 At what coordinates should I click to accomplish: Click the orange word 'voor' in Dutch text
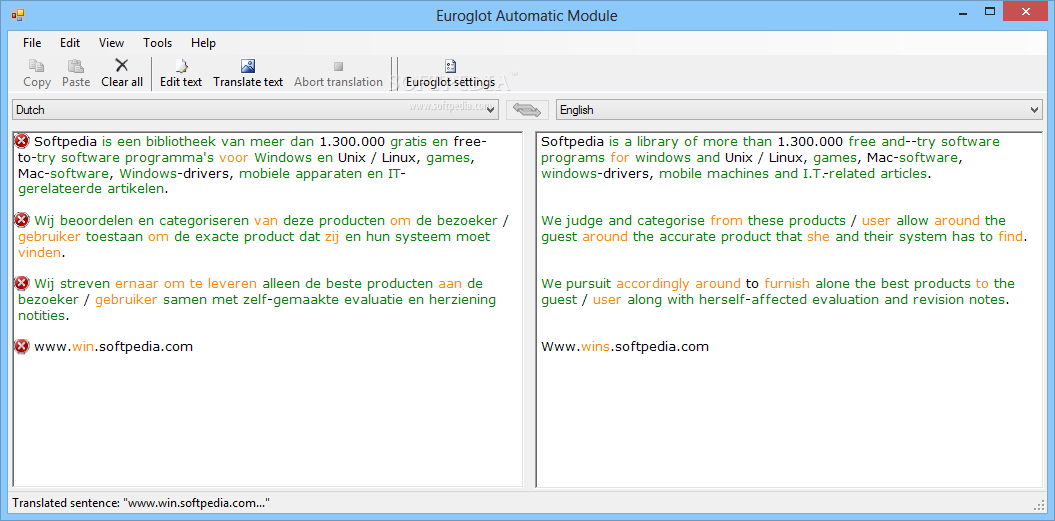pyautogui.click(x=233, y=158)
